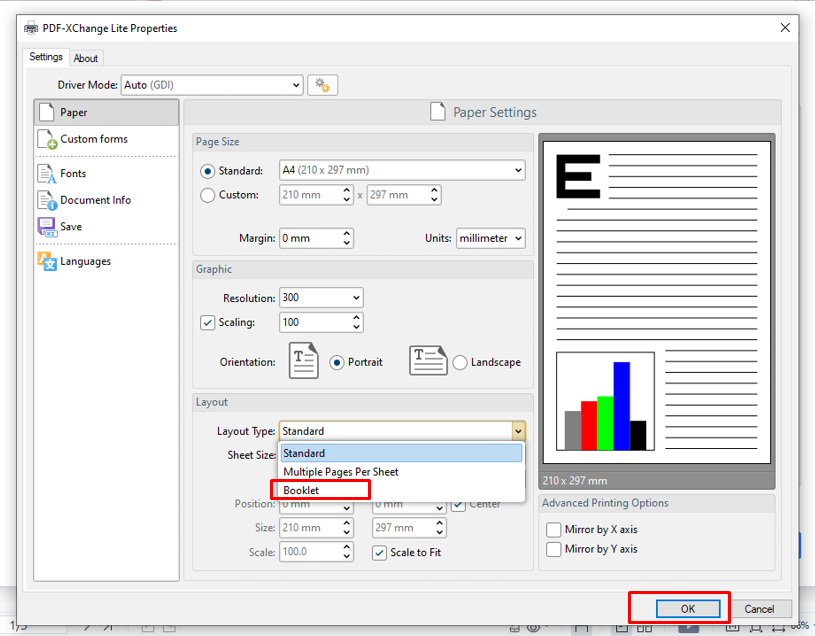Uncheck the Scale to Fit checkbox
The image size is (815, 636).
(377, 552)
